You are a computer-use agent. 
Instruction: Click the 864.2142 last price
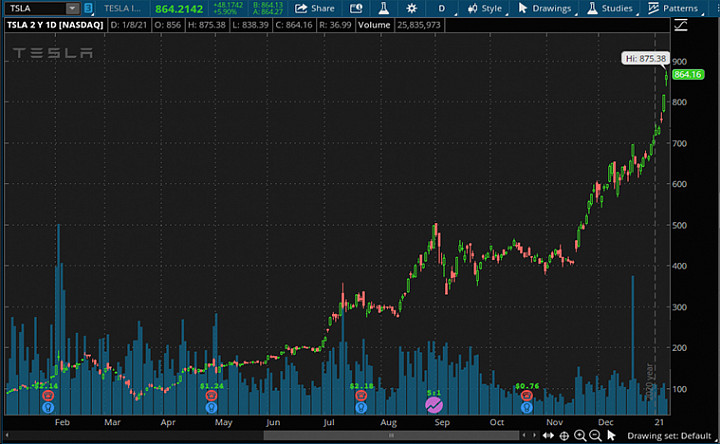179,9
